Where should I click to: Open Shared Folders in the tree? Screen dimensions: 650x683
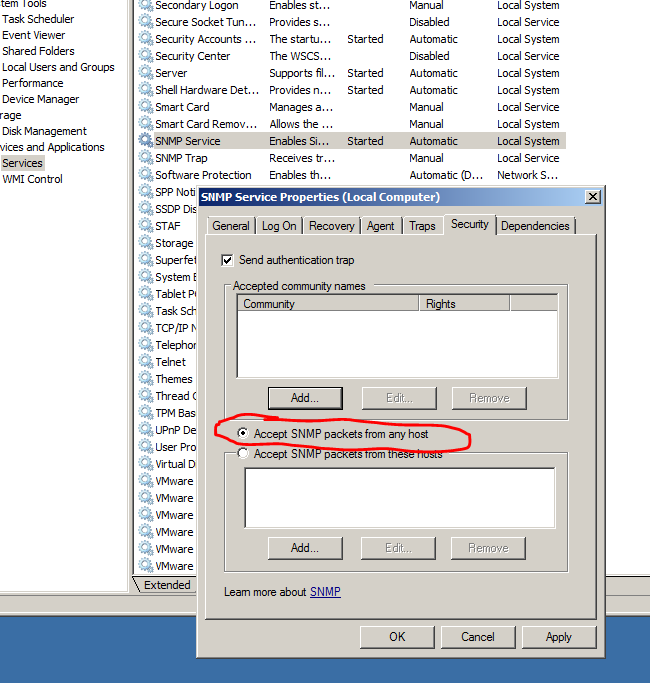pyautogui.click(x=38, y=51)
